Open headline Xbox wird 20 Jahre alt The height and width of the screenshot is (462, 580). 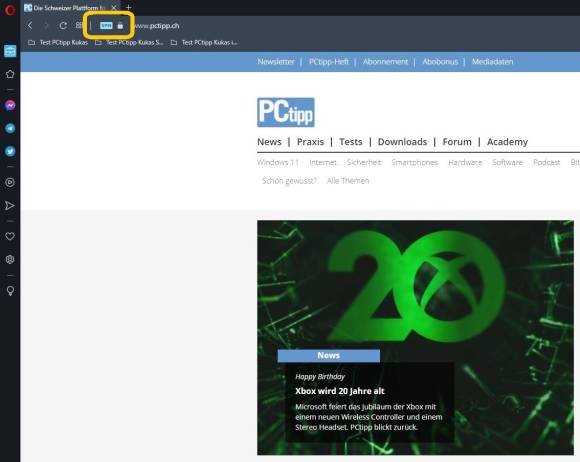pyautogui.click(x=340, y=391)
